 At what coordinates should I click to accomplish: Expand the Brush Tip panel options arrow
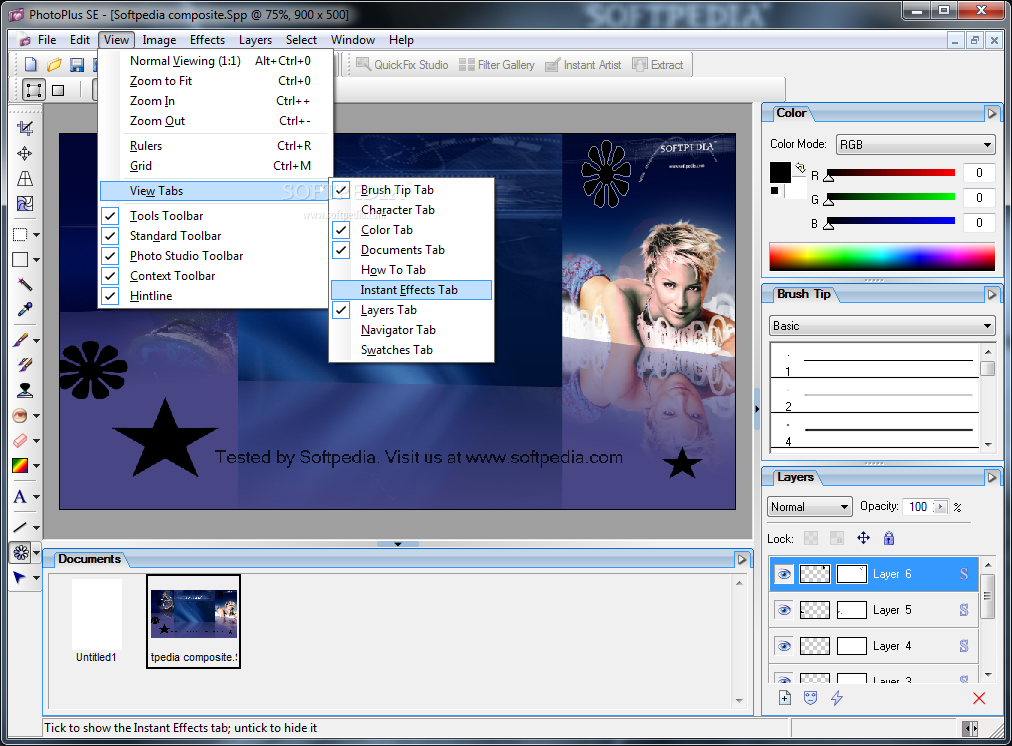(x=992, y=294)
